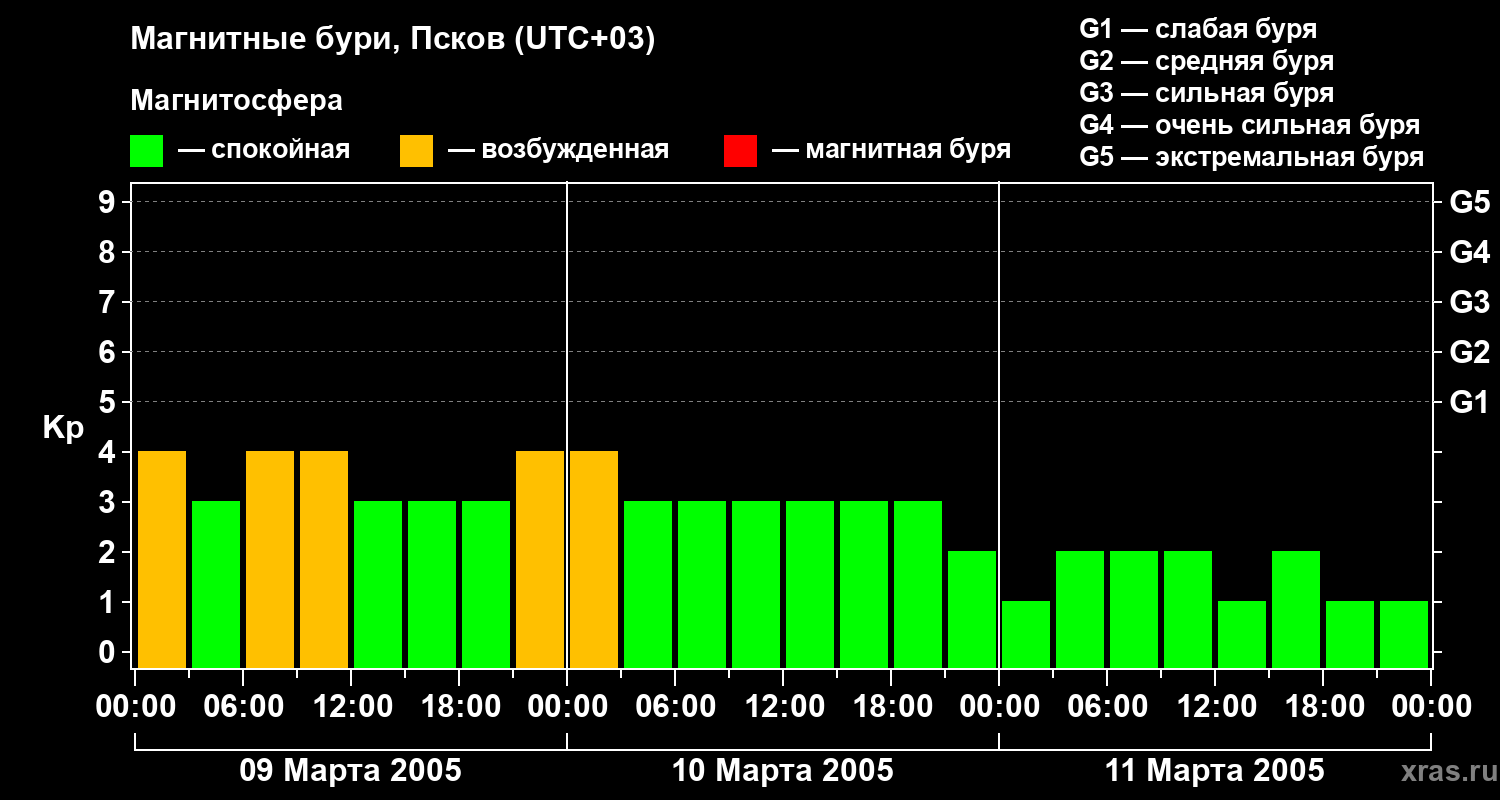Click the G1 label on the right axis
The image size is (1500, 800).
pos(1469,402)
